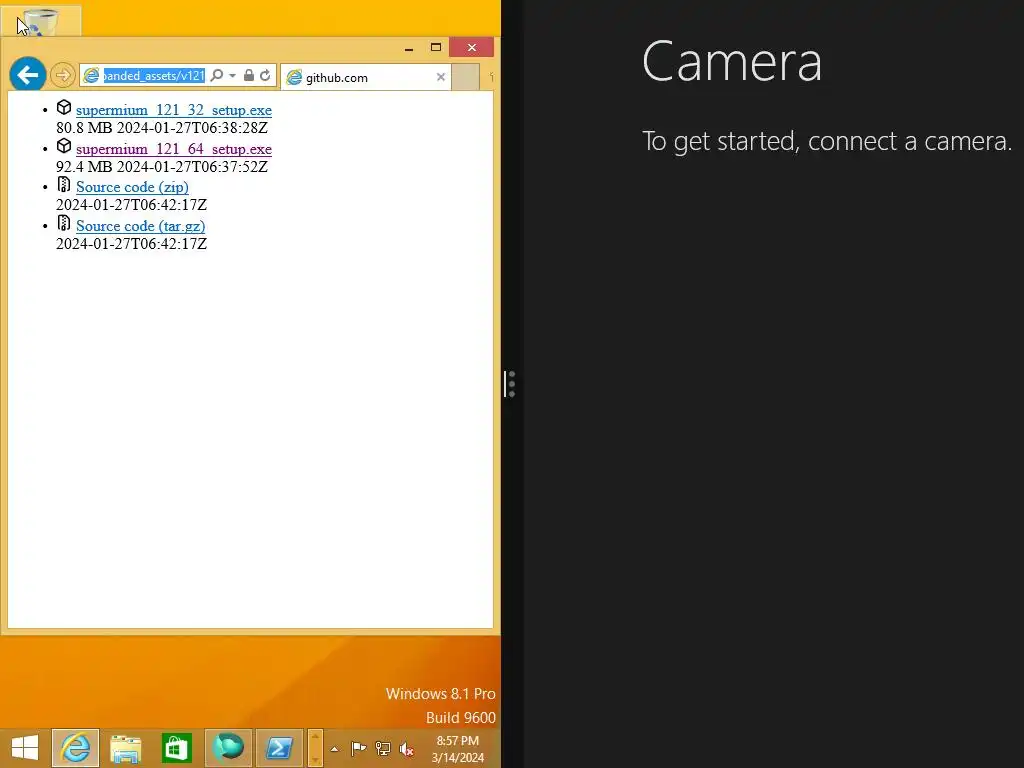
Task: Open a new blank tab
Action: [466, 77]
